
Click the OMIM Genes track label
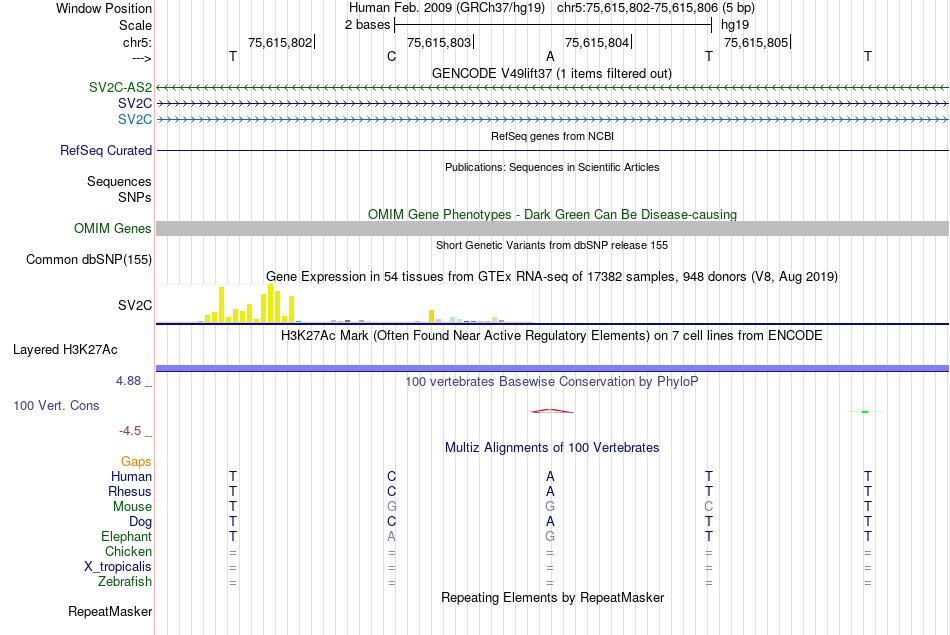113,228
